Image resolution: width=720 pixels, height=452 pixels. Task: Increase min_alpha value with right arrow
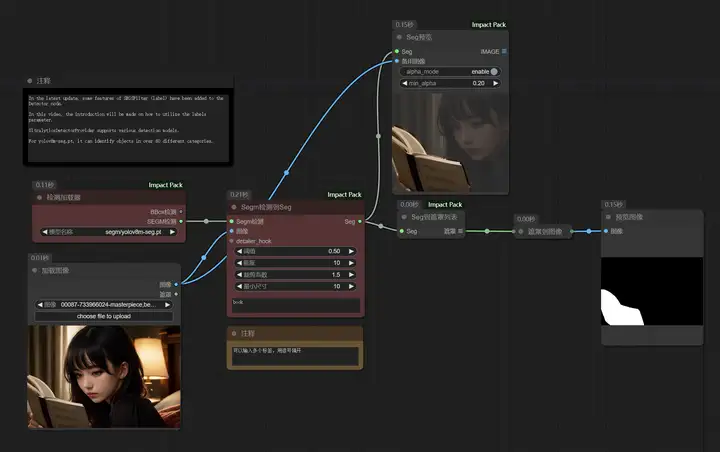click(x=495, y=83)
